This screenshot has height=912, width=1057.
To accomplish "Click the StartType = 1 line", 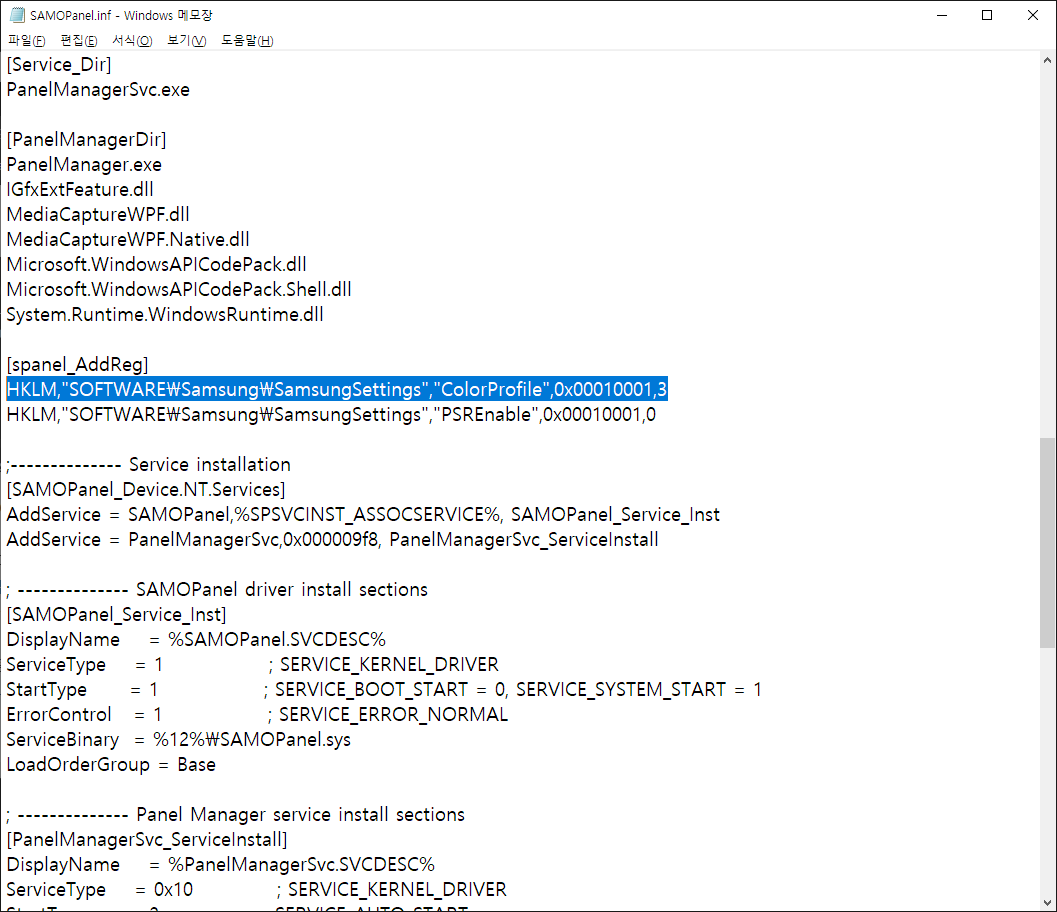I will [384, 689].
